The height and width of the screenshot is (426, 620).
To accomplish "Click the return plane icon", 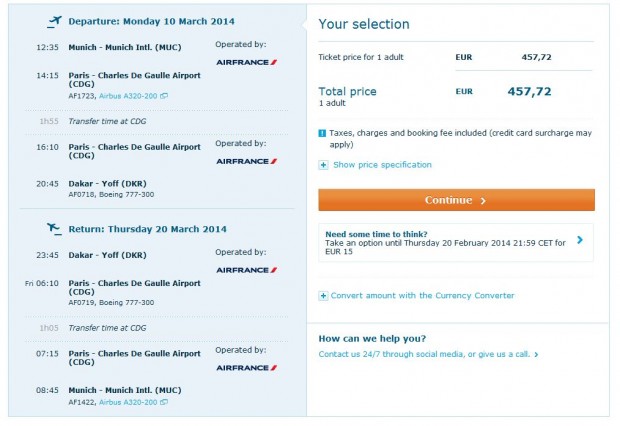I will pyautogui.click(x=54, y=229).
